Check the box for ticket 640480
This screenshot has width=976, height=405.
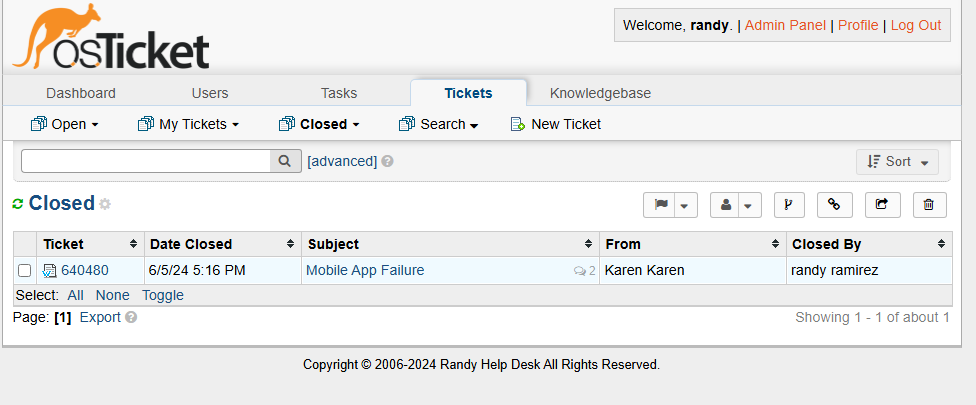[24, 271]
